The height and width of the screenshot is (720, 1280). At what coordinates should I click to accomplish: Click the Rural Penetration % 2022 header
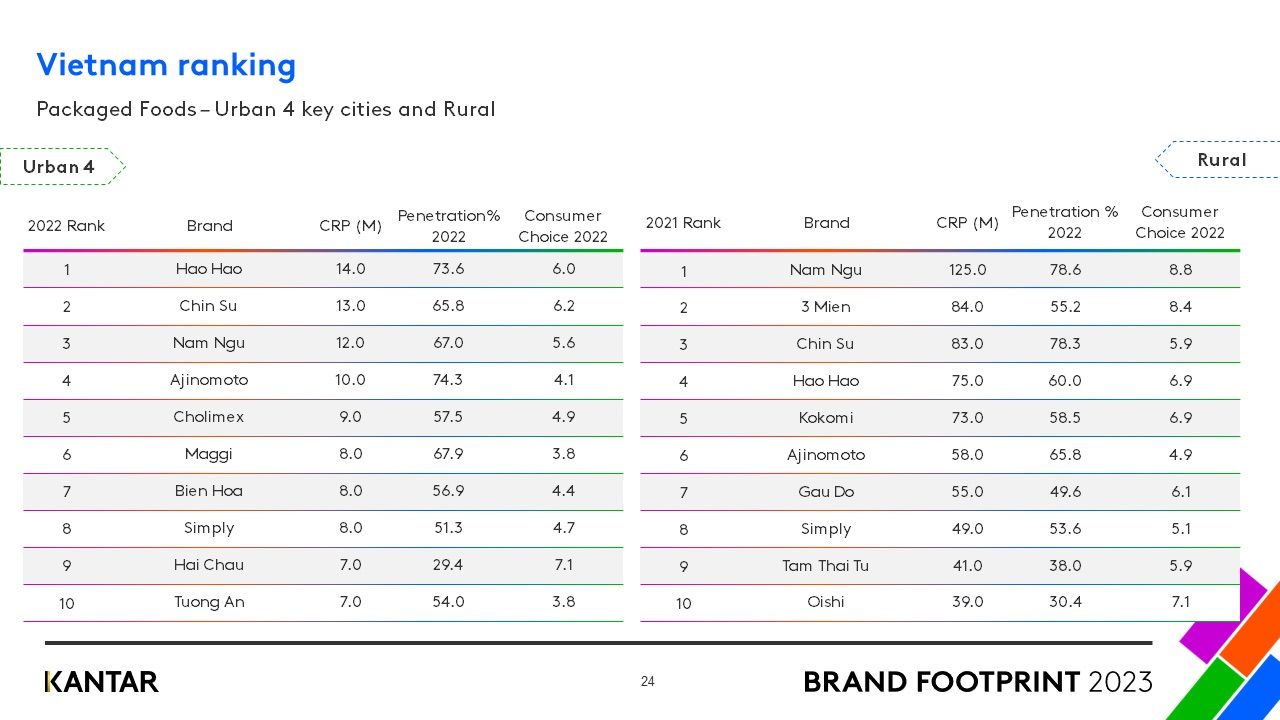[x=1065, y=222]
